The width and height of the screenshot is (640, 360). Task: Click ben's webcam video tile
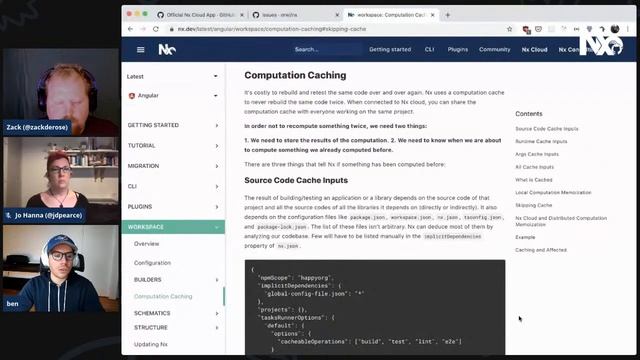61,268
